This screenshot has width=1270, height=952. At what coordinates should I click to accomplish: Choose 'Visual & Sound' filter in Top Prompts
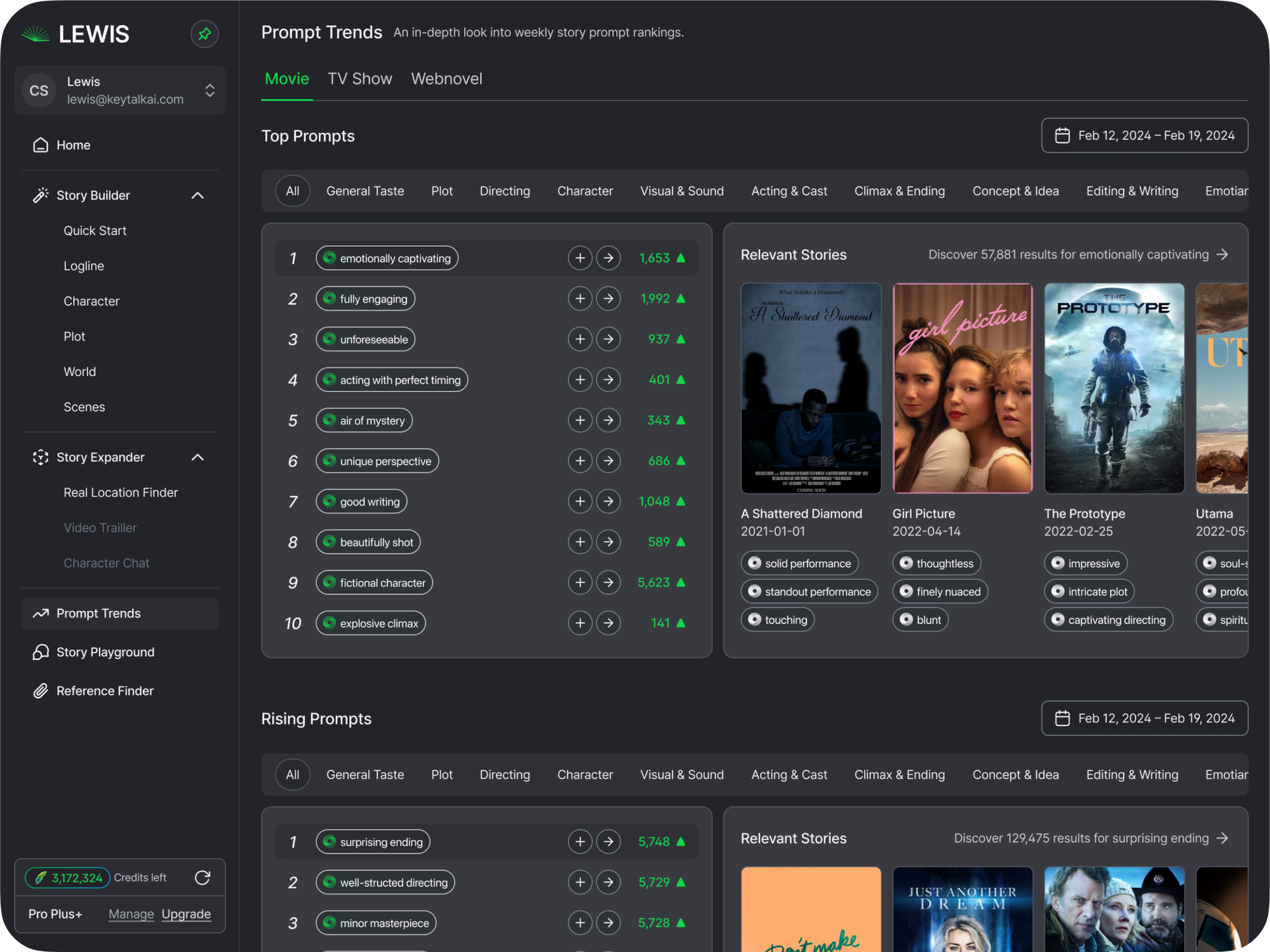(x=681, y=191)
